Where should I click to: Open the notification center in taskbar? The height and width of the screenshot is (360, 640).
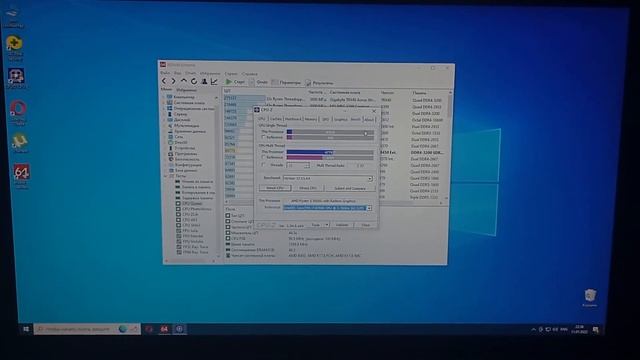click(596, 330)
